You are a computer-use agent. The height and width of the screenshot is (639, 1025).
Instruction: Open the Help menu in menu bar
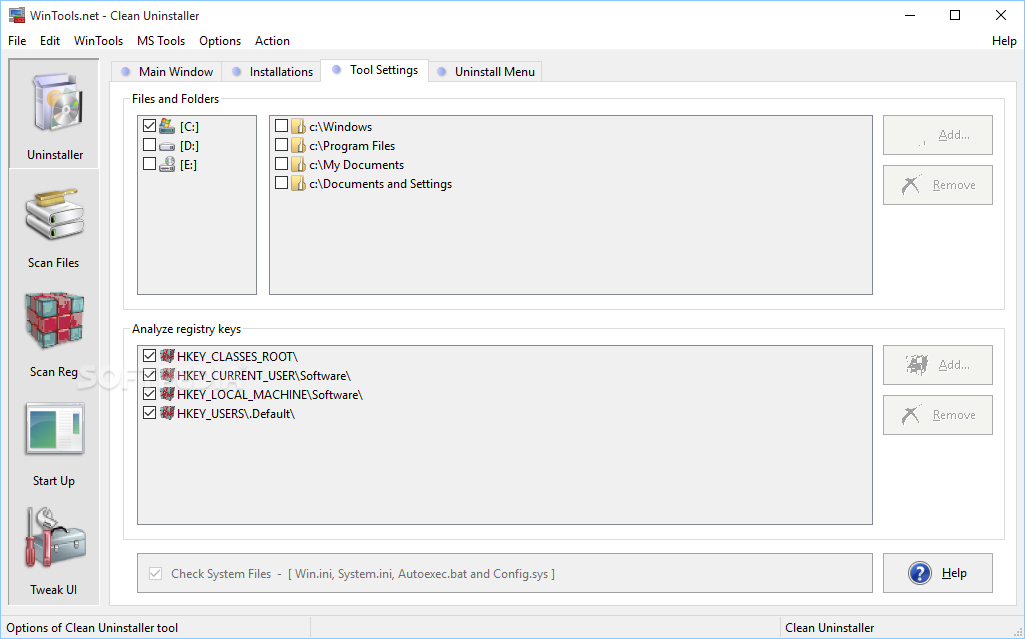click(1003, 41)
